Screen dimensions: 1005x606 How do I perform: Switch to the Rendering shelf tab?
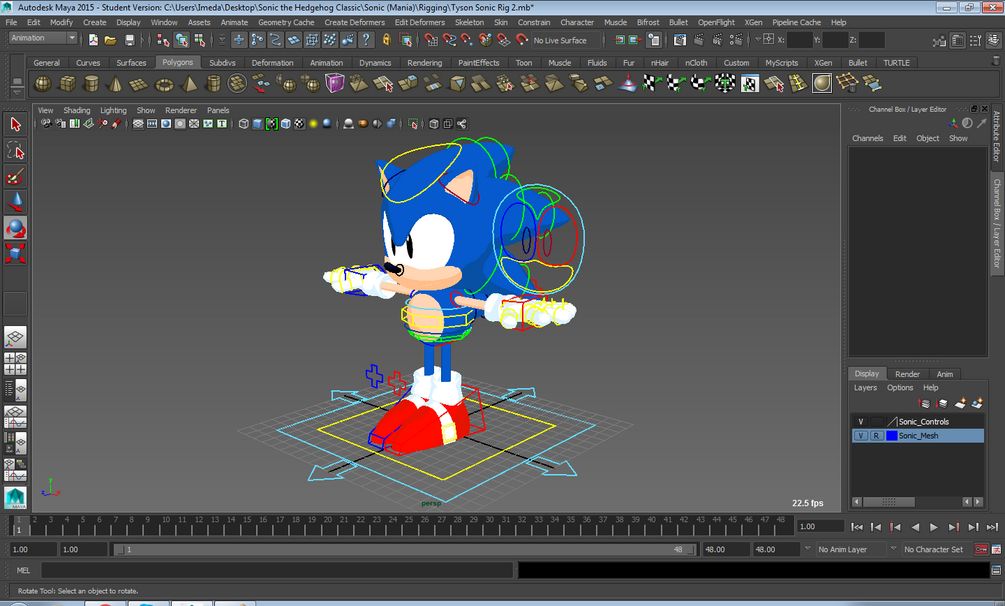pos(424,63)
